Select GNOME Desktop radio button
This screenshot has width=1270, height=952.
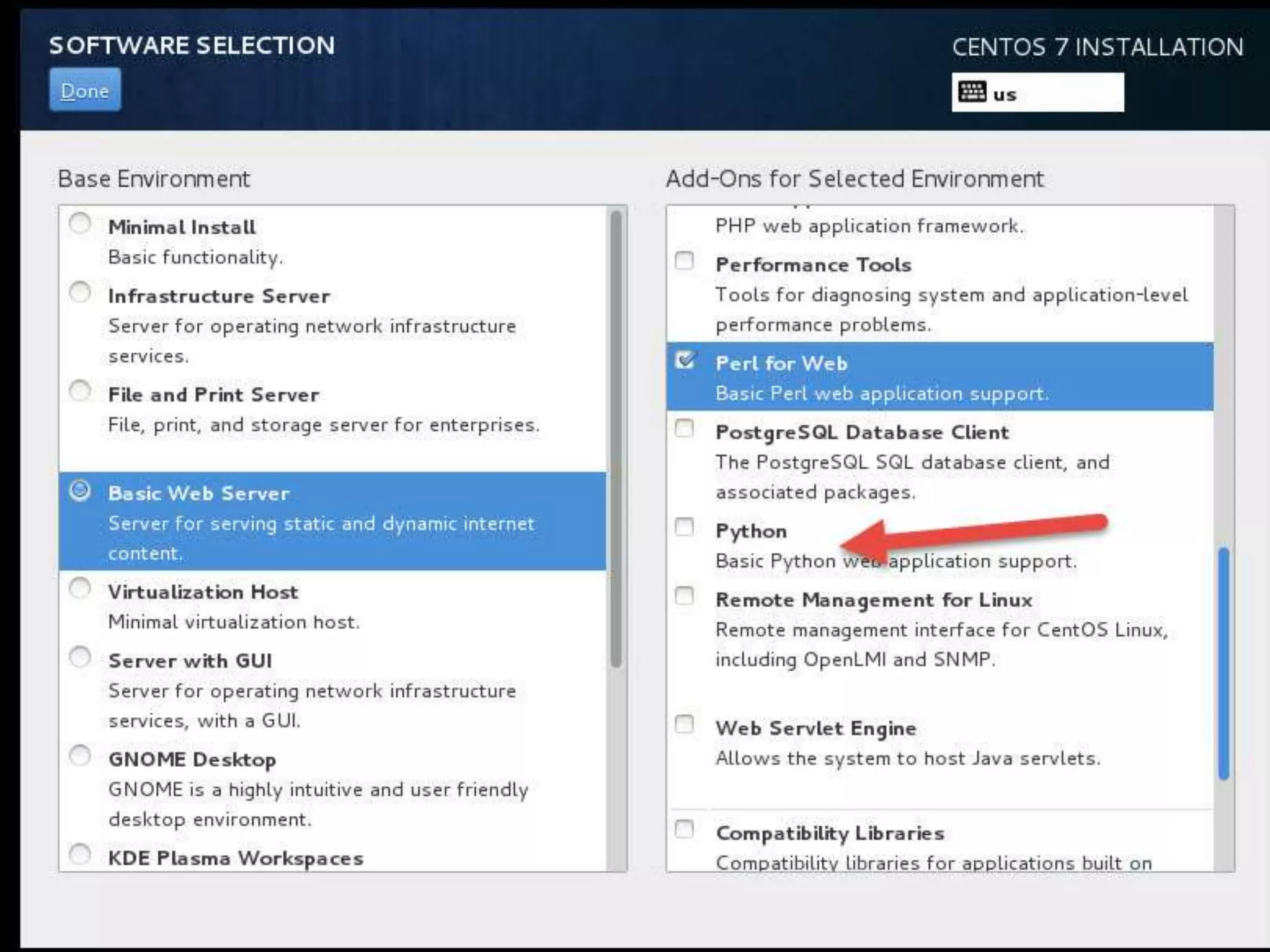[80, 756]
